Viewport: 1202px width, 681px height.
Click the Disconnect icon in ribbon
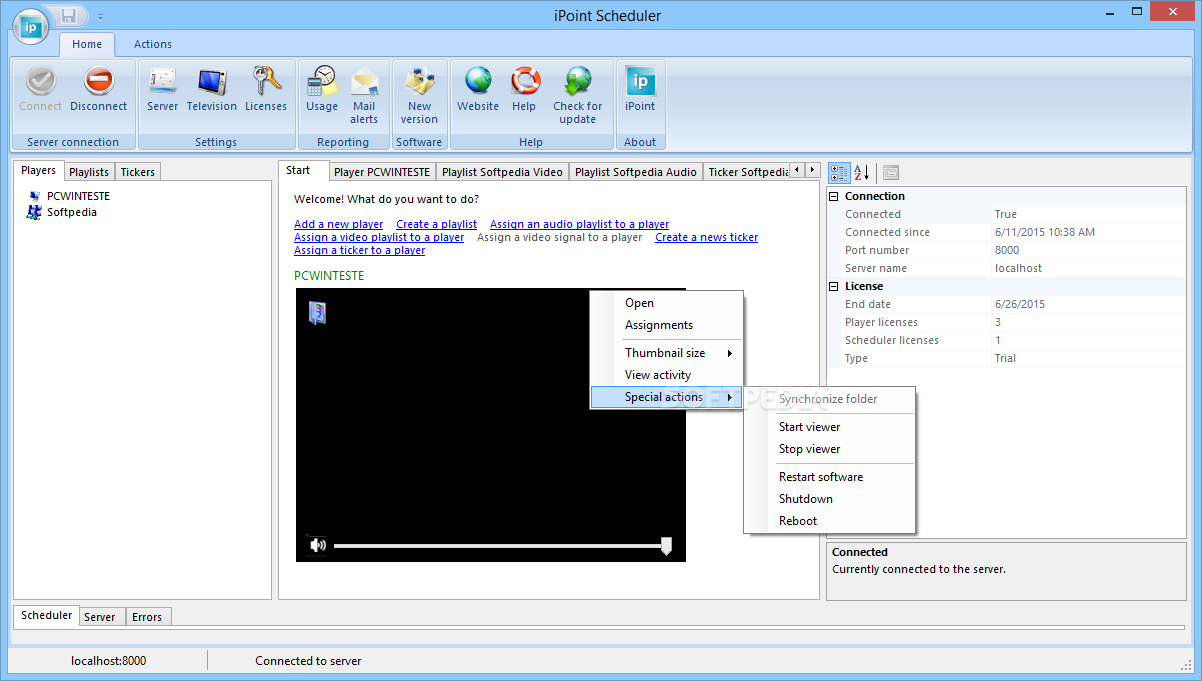tap(98, 81)
